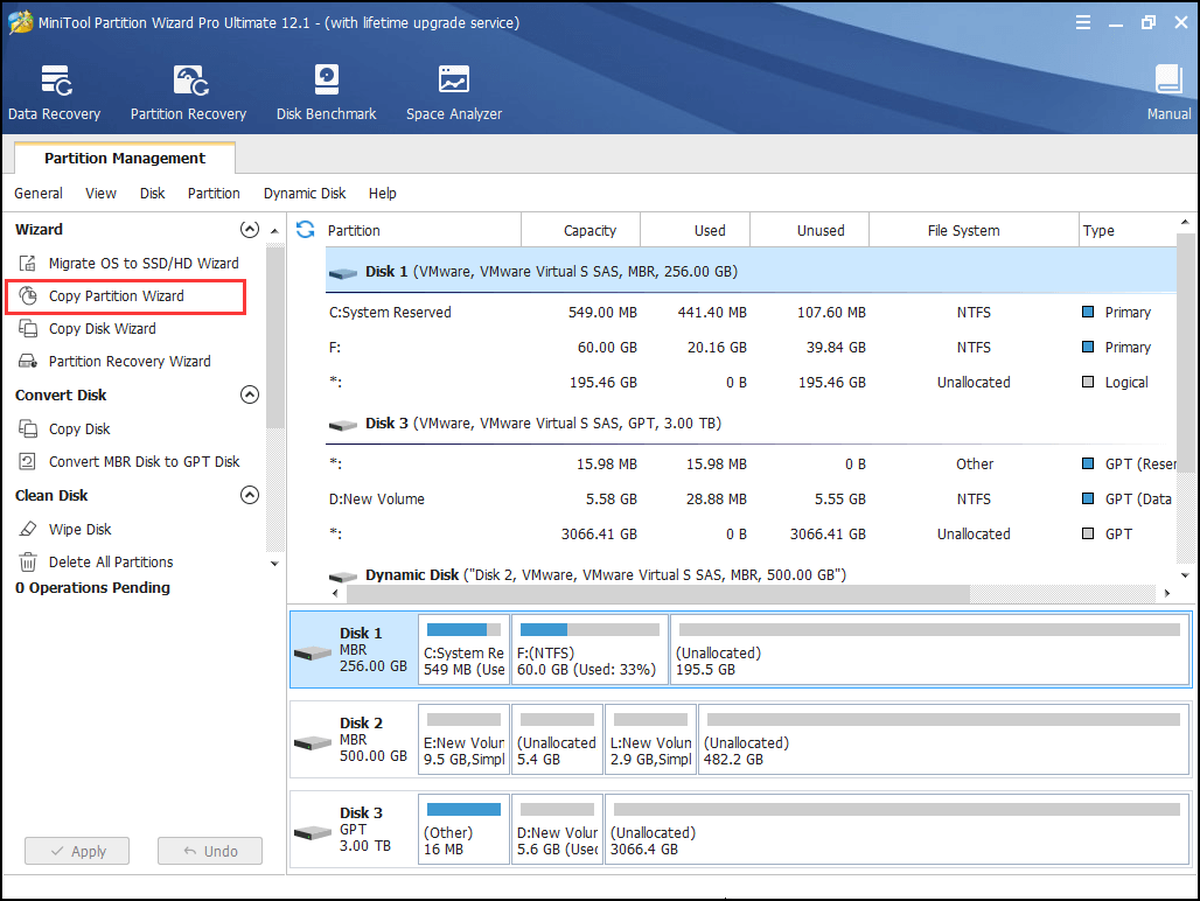The width and height of the screenshot is (1200, 901).
Task: Open Data Recovery tool
Action: tap(54, 93)
